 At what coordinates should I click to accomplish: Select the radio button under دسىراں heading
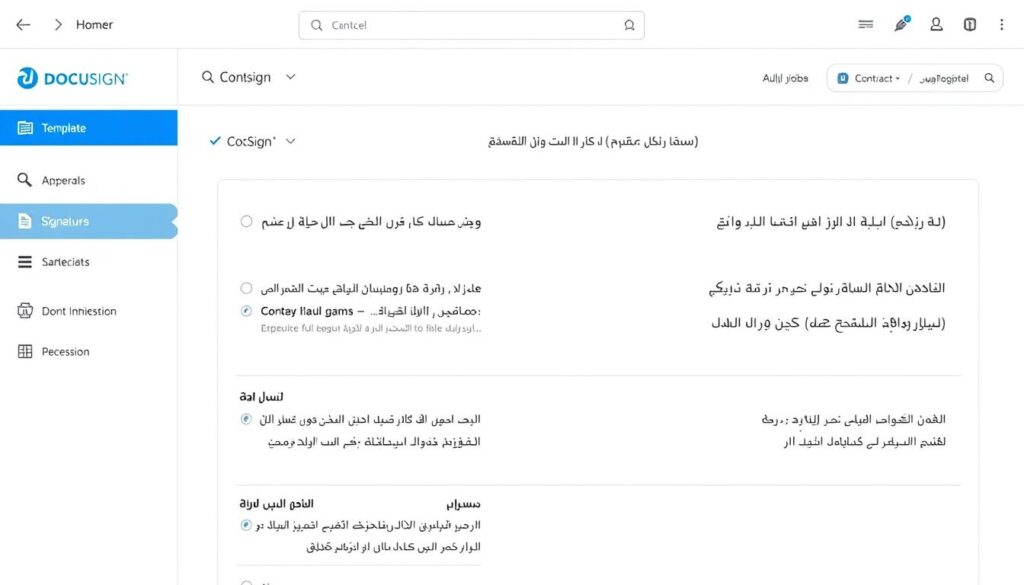click(246, 525)
